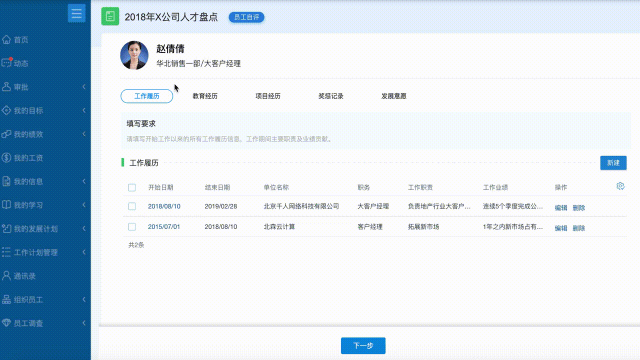640x360 pixels.
Task: Click the 结束日期 column header
Action: [x=217, y=188]
